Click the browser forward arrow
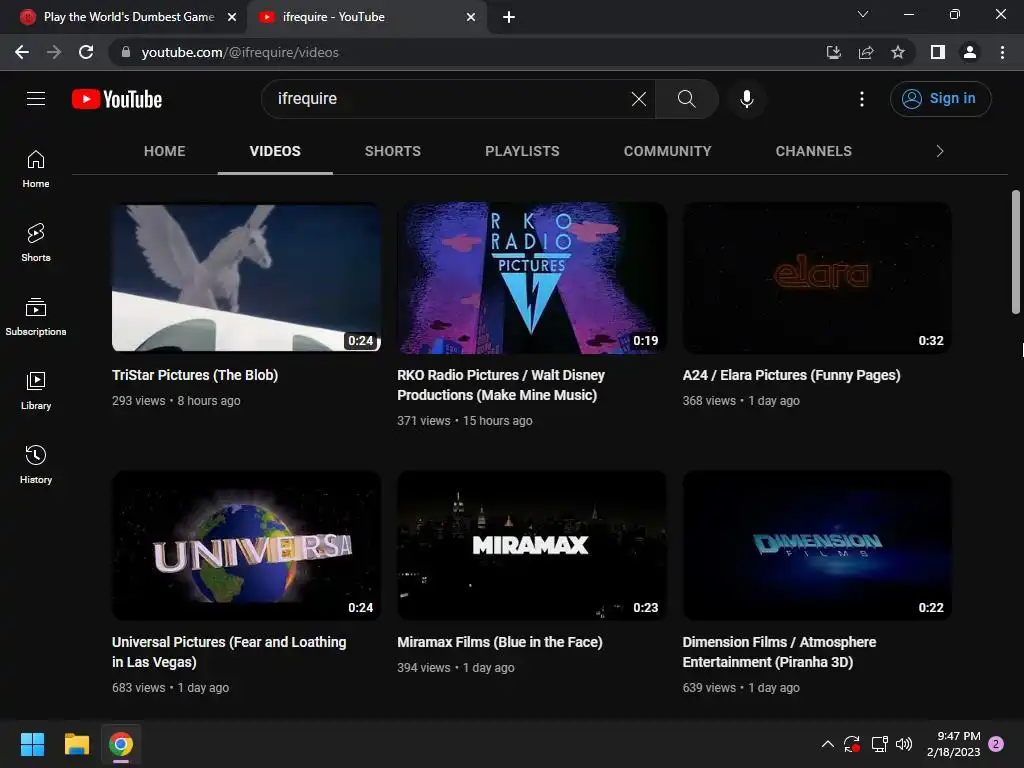1024x768 pixels. point(54,52)
